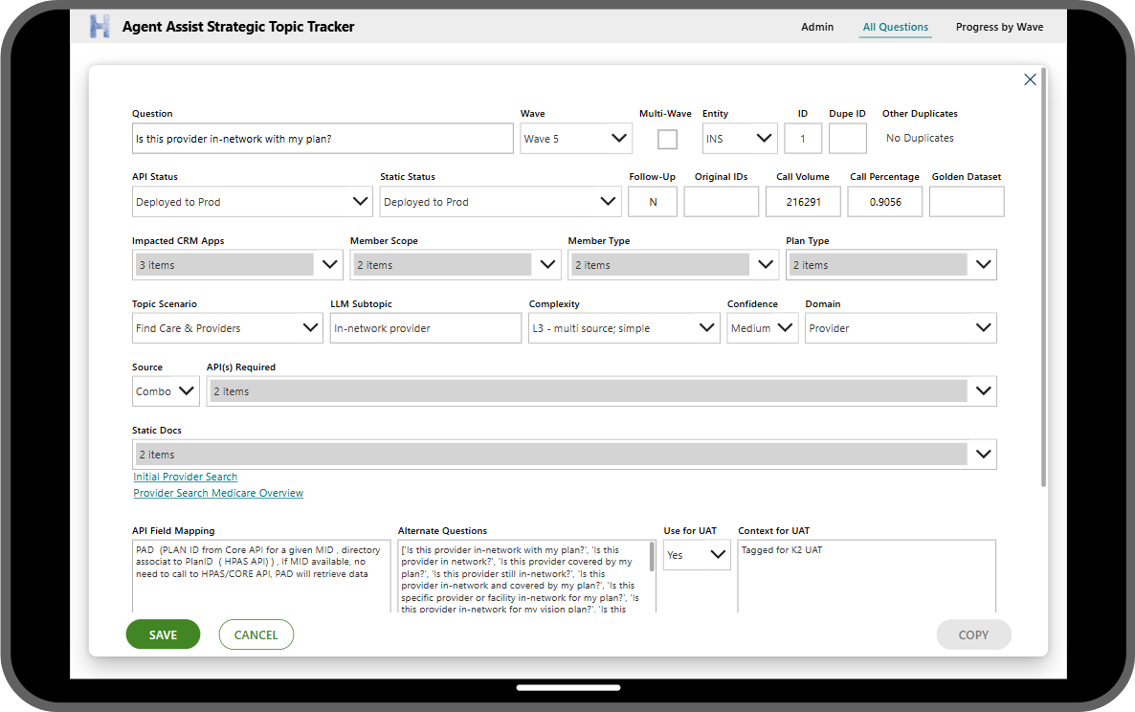
Task: Go to the Admin tab
Action: [817, 27]
